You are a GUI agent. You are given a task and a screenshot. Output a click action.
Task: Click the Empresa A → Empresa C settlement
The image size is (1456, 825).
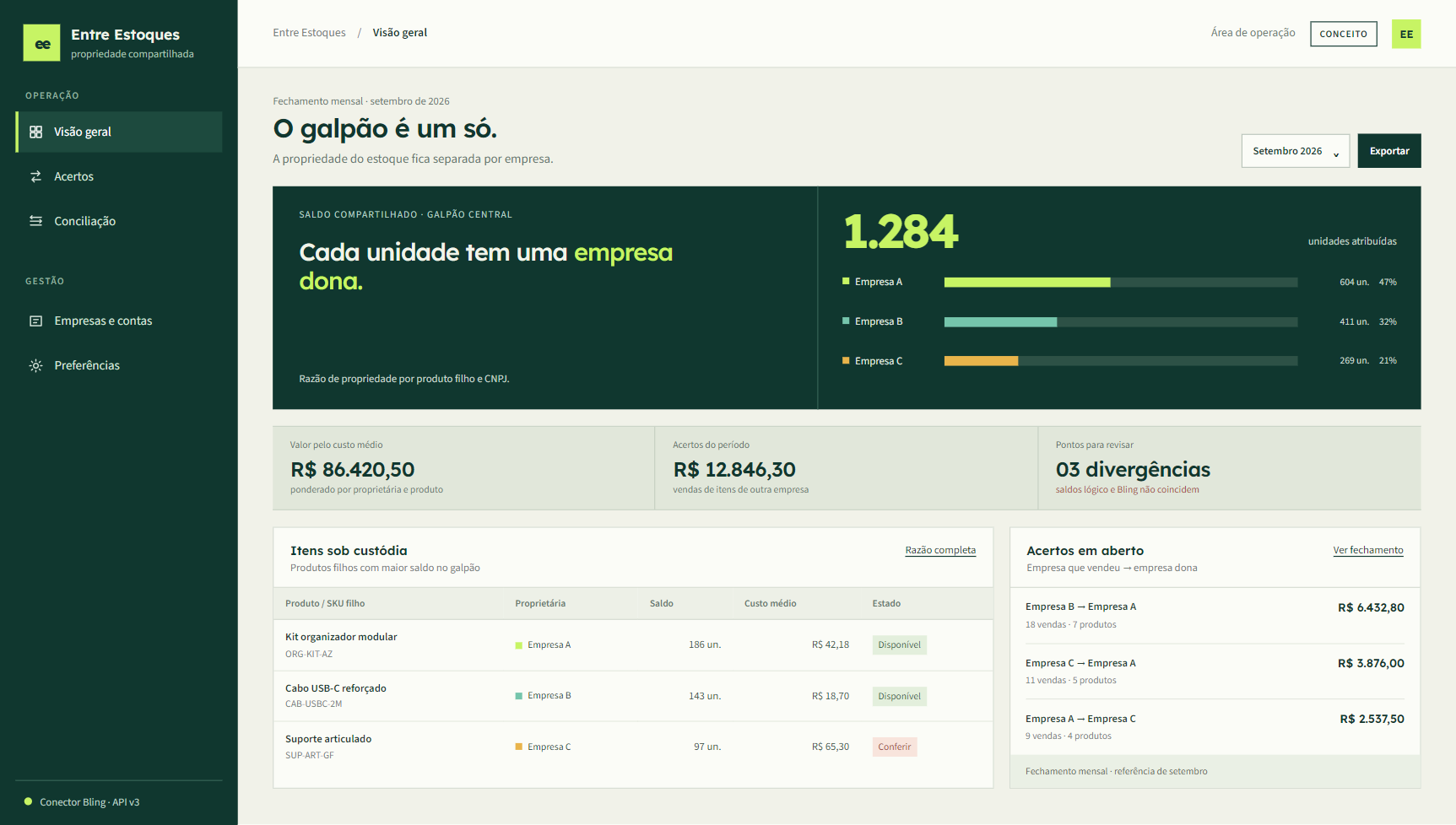pos(1215,727)
